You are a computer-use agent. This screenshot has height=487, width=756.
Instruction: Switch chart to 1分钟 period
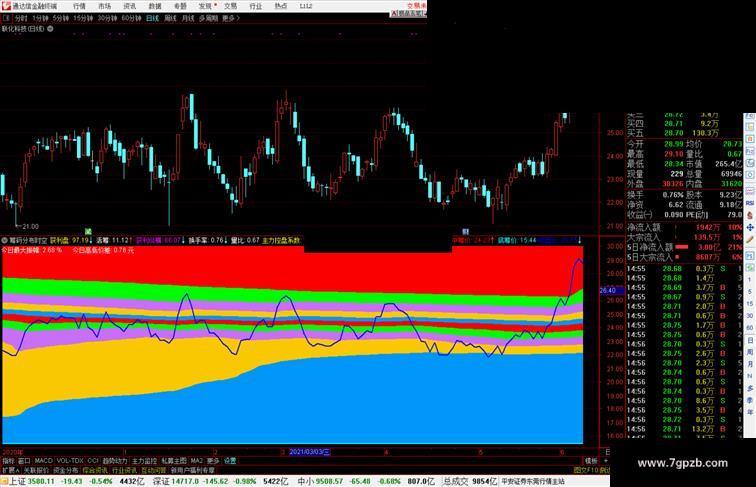40,18
